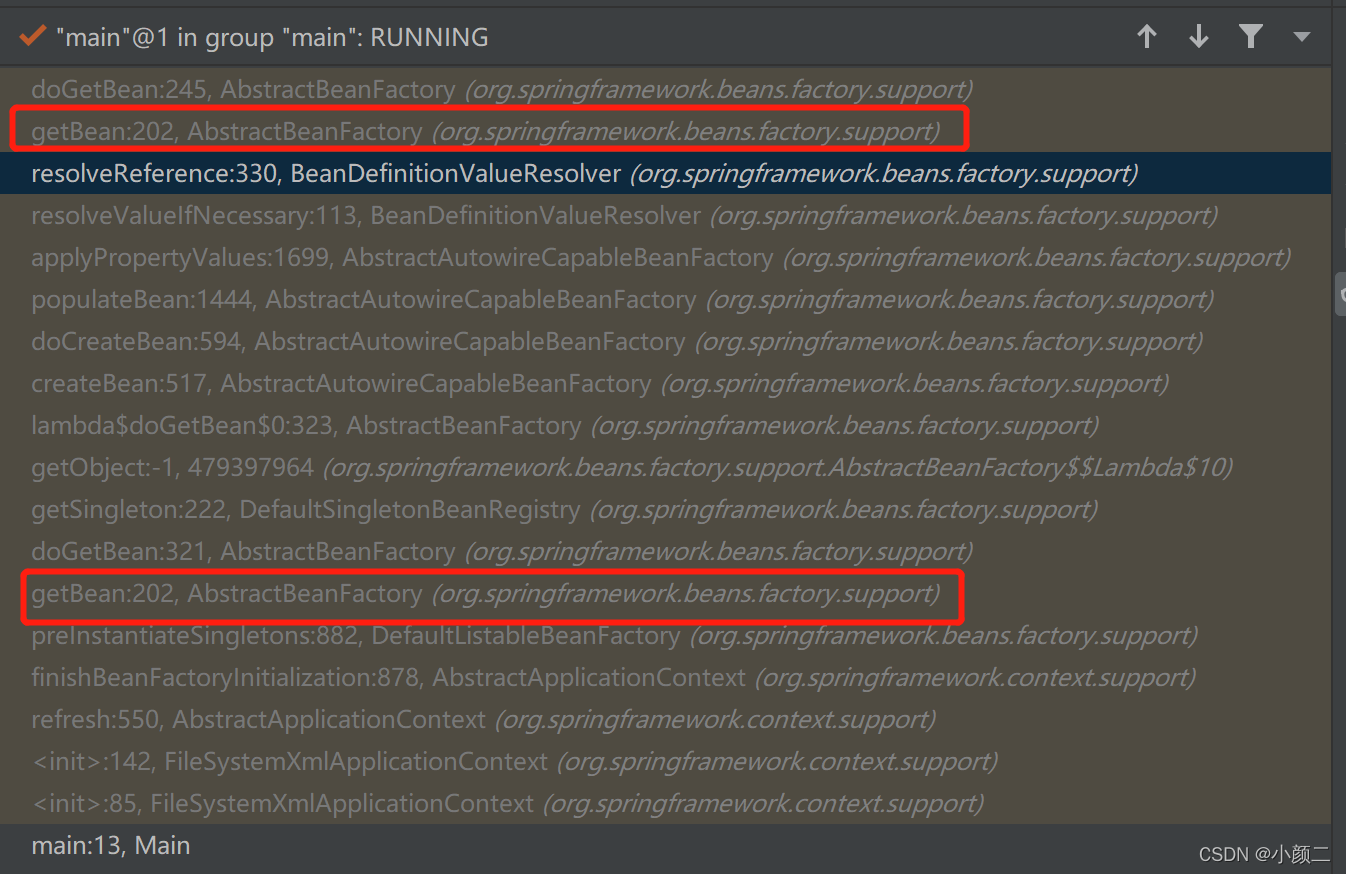Select frame doCreateBean:594
The width and height of the screenshot is (1346, 874).
665,341
